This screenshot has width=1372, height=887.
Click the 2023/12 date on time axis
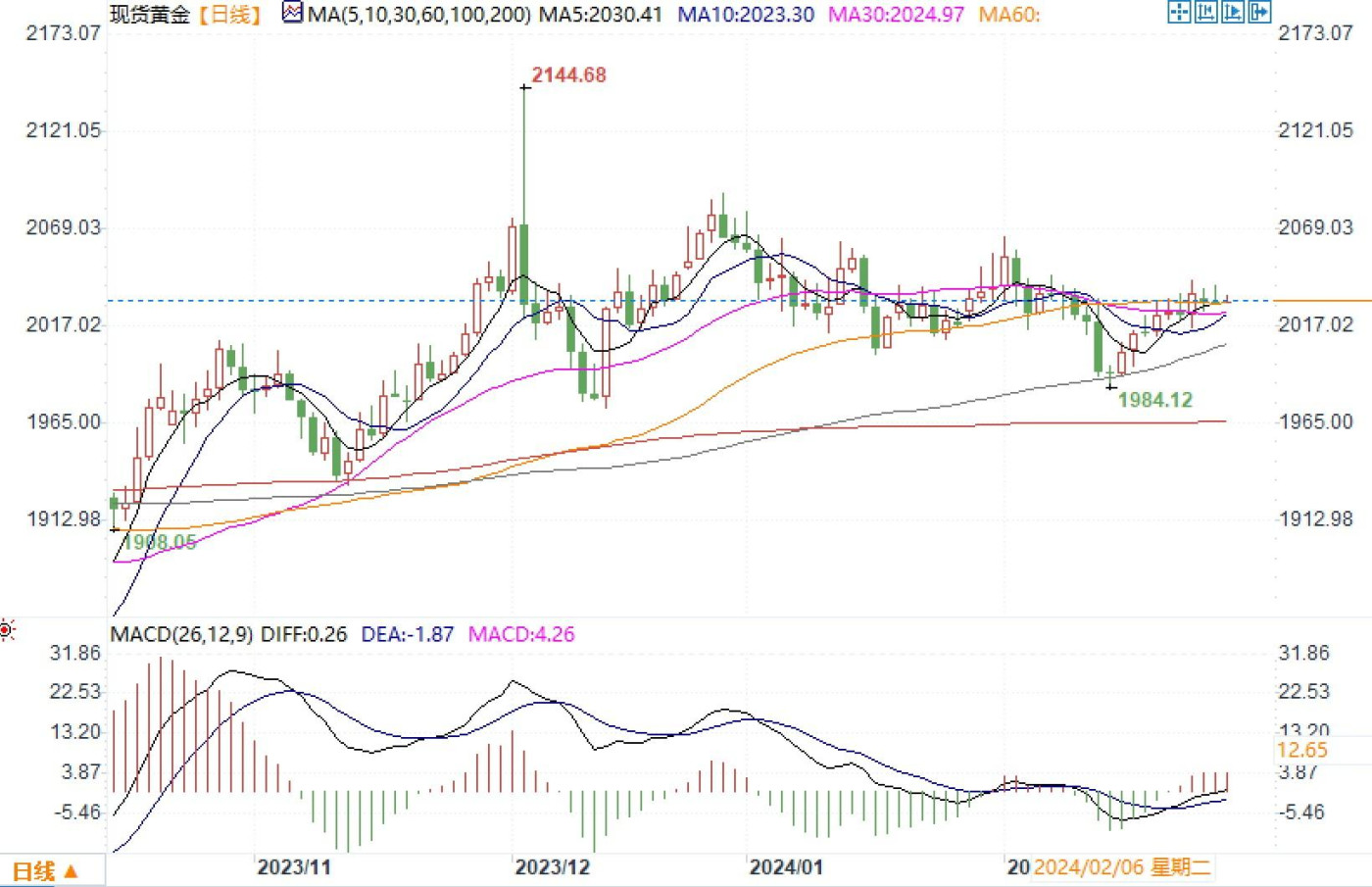point(553,867)
